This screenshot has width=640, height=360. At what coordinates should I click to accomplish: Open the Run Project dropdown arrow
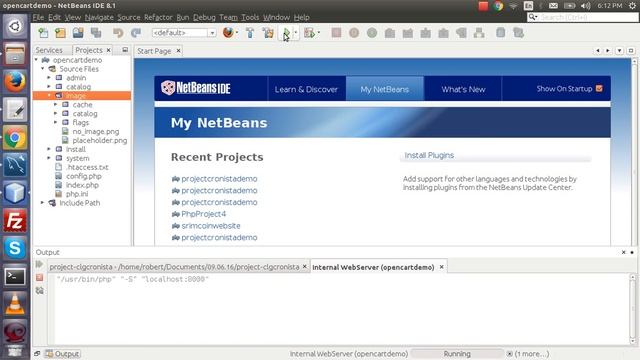coord(296,33)
